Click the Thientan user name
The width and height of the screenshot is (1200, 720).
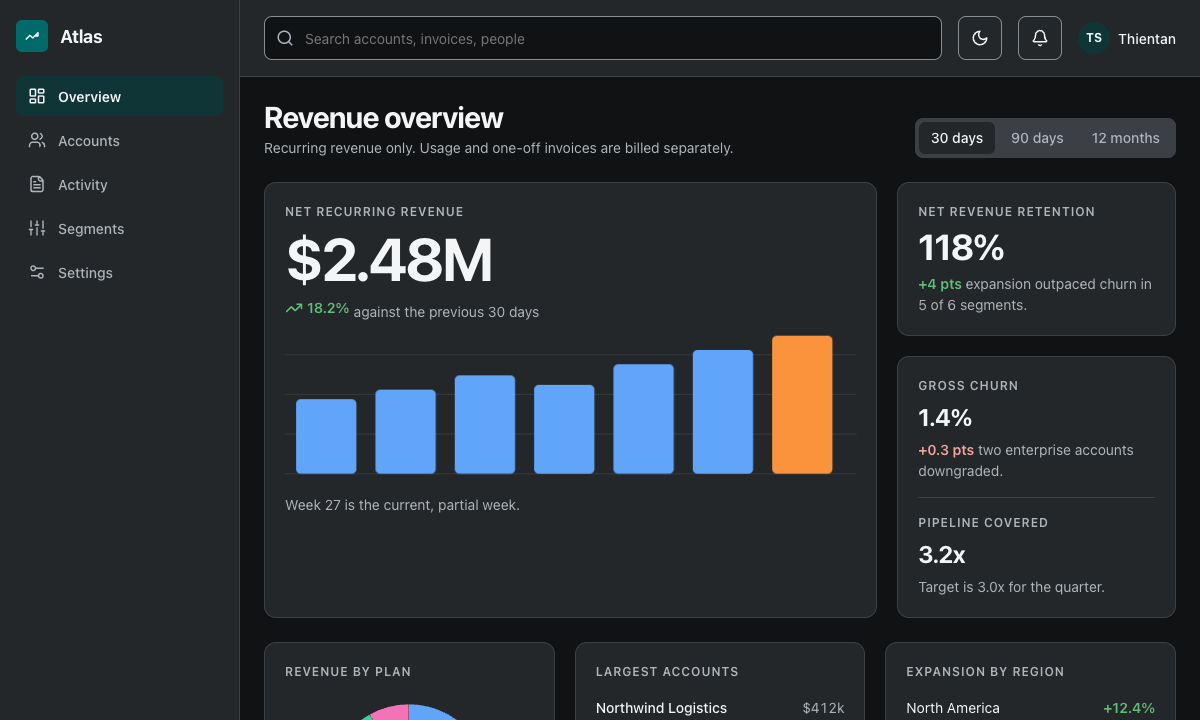1147,39
